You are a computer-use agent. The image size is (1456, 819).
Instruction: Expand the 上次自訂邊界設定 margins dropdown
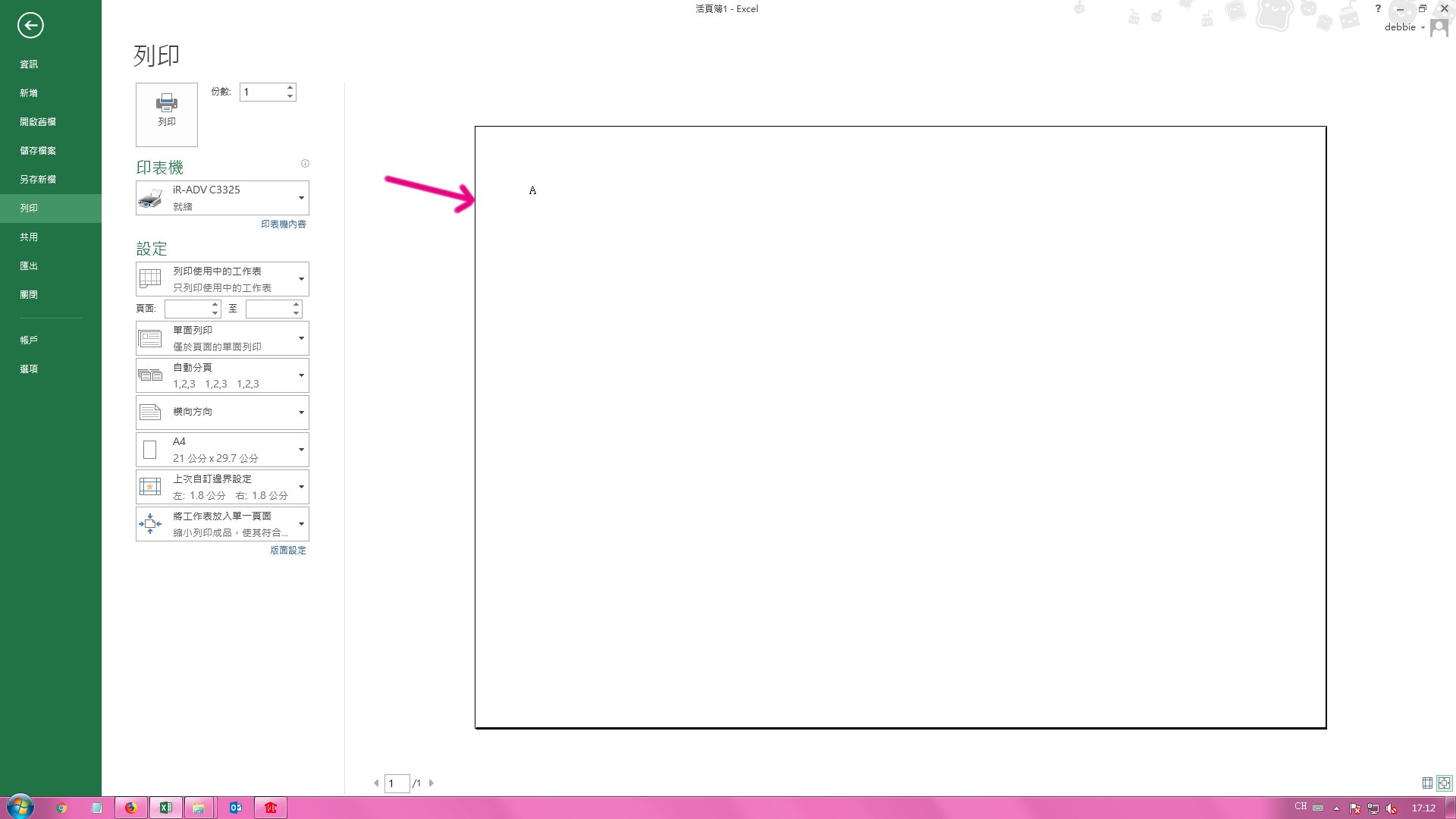[300, 486]
